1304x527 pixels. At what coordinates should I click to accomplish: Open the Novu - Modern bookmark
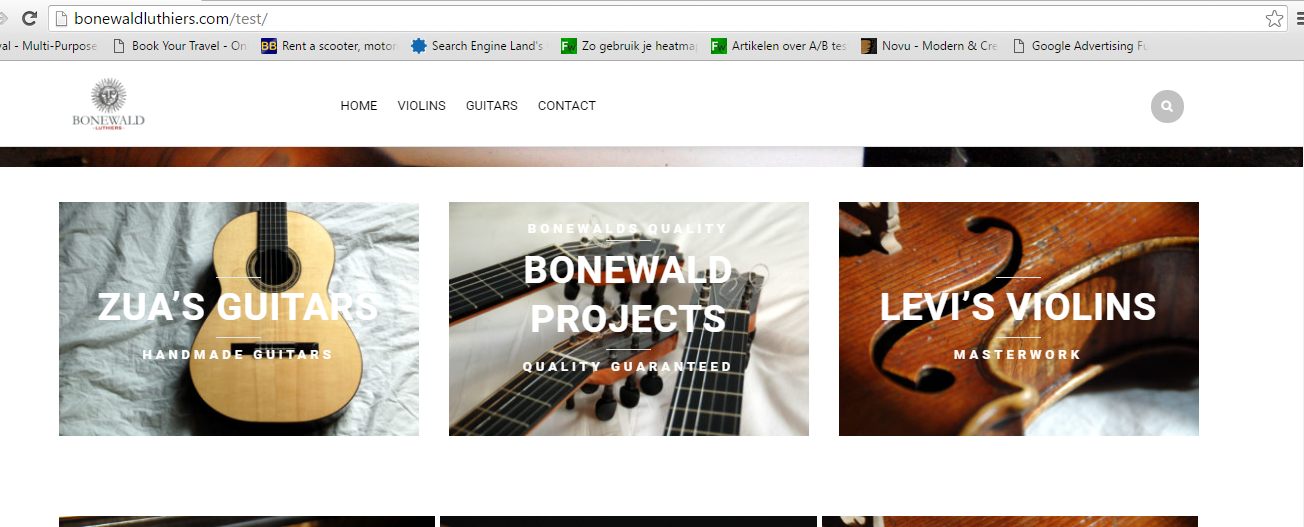click(x=929, y=46)
